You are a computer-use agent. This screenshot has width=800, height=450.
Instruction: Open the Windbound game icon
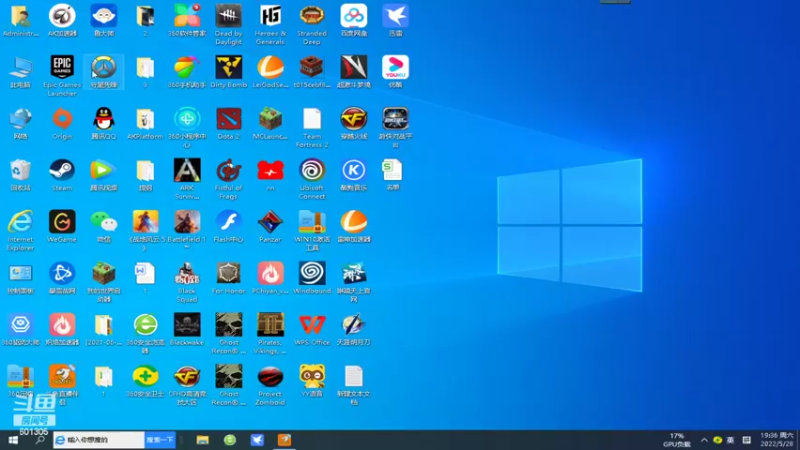tap(312, 278)
